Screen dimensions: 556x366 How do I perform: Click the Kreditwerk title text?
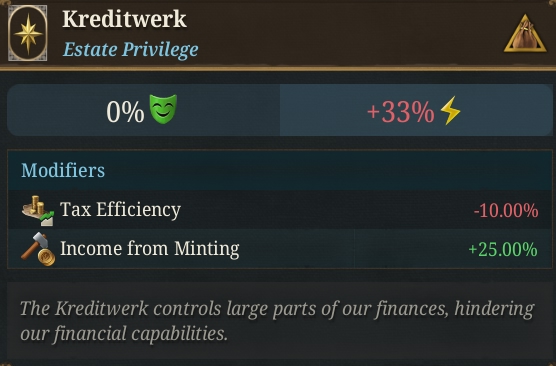click(x=124, y=19)
